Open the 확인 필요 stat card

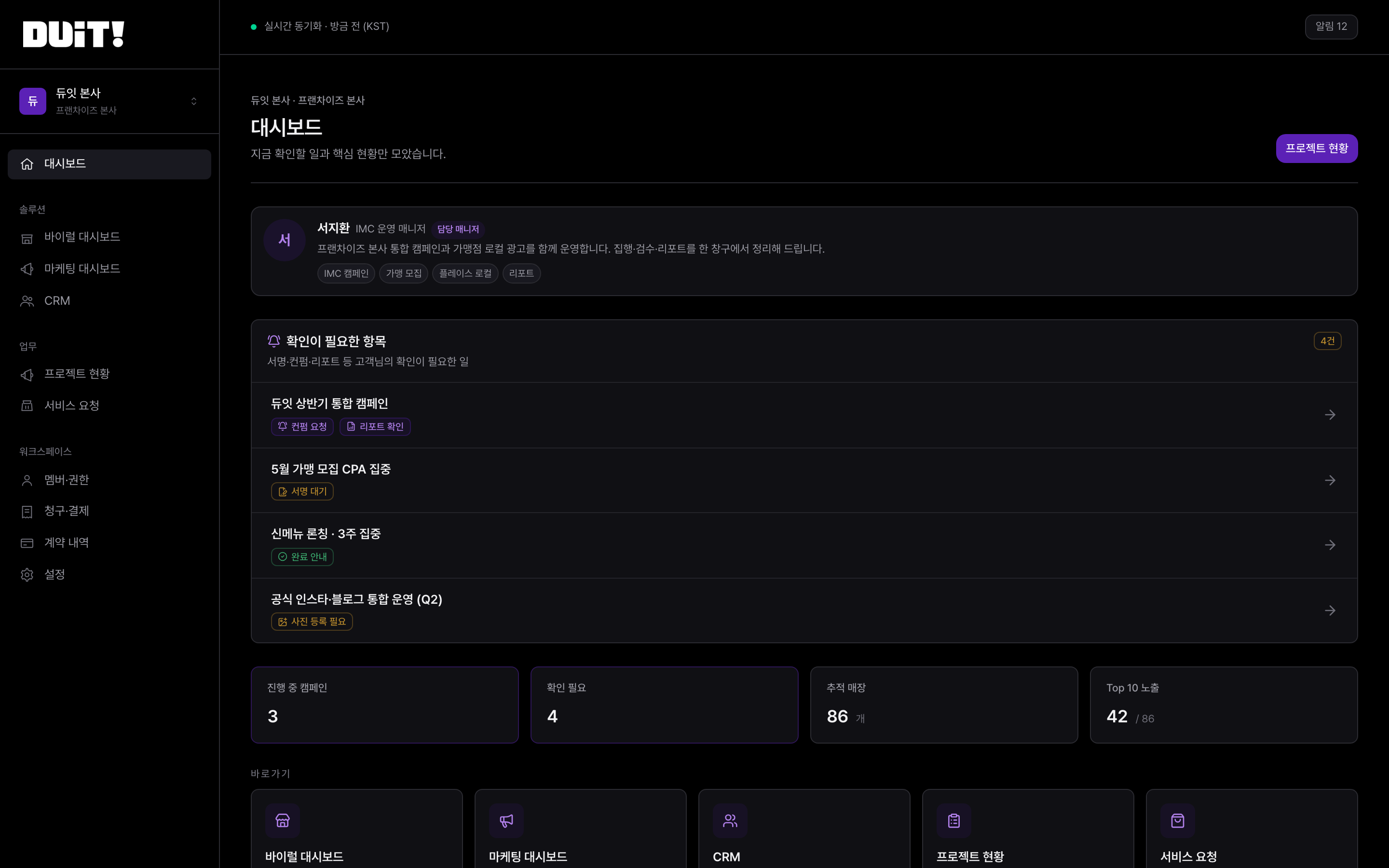click(664, 705)
